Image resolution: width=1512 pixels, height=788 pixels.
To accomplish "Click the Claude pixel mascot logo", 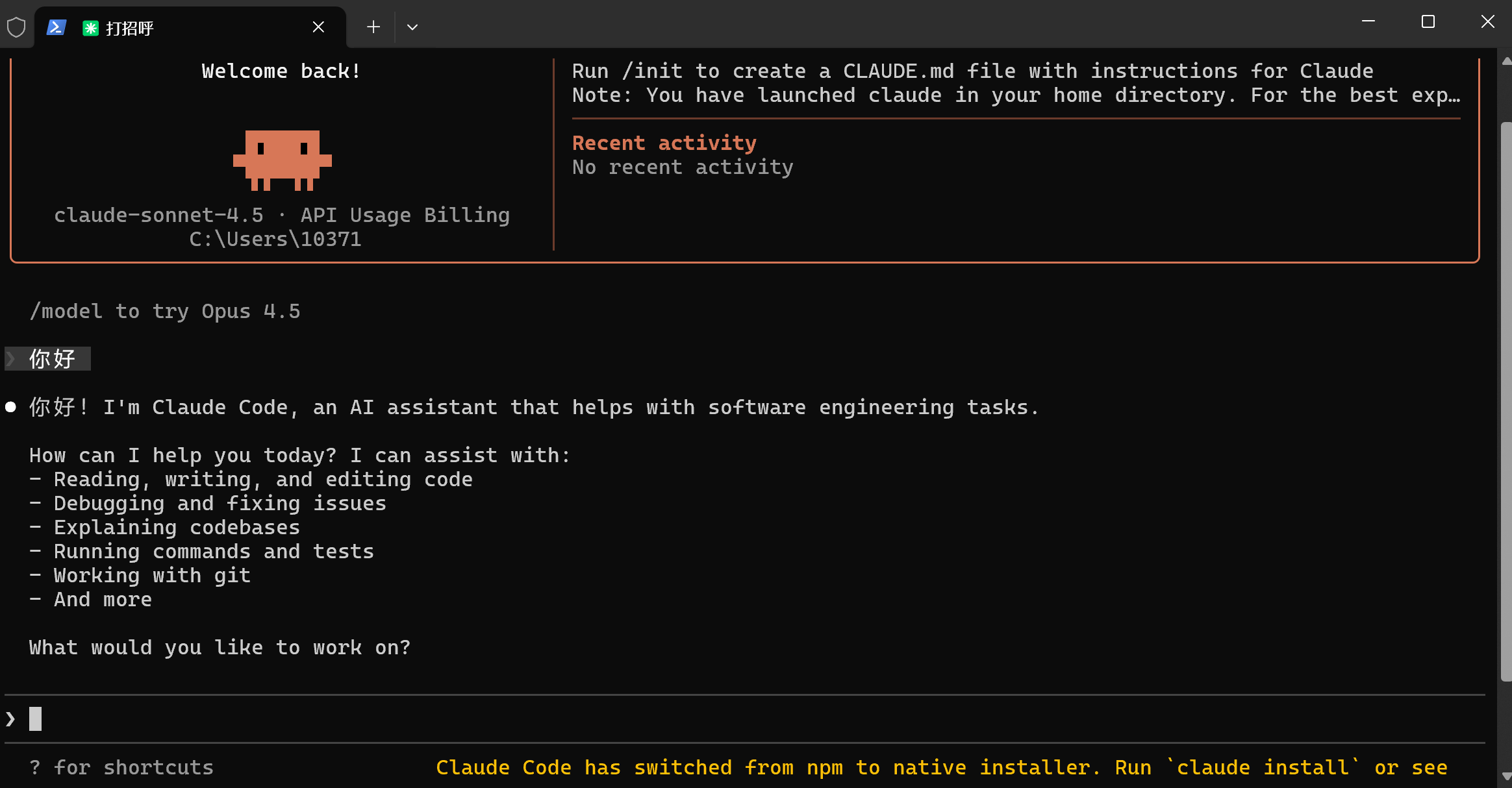I will (x=282, y=160).
